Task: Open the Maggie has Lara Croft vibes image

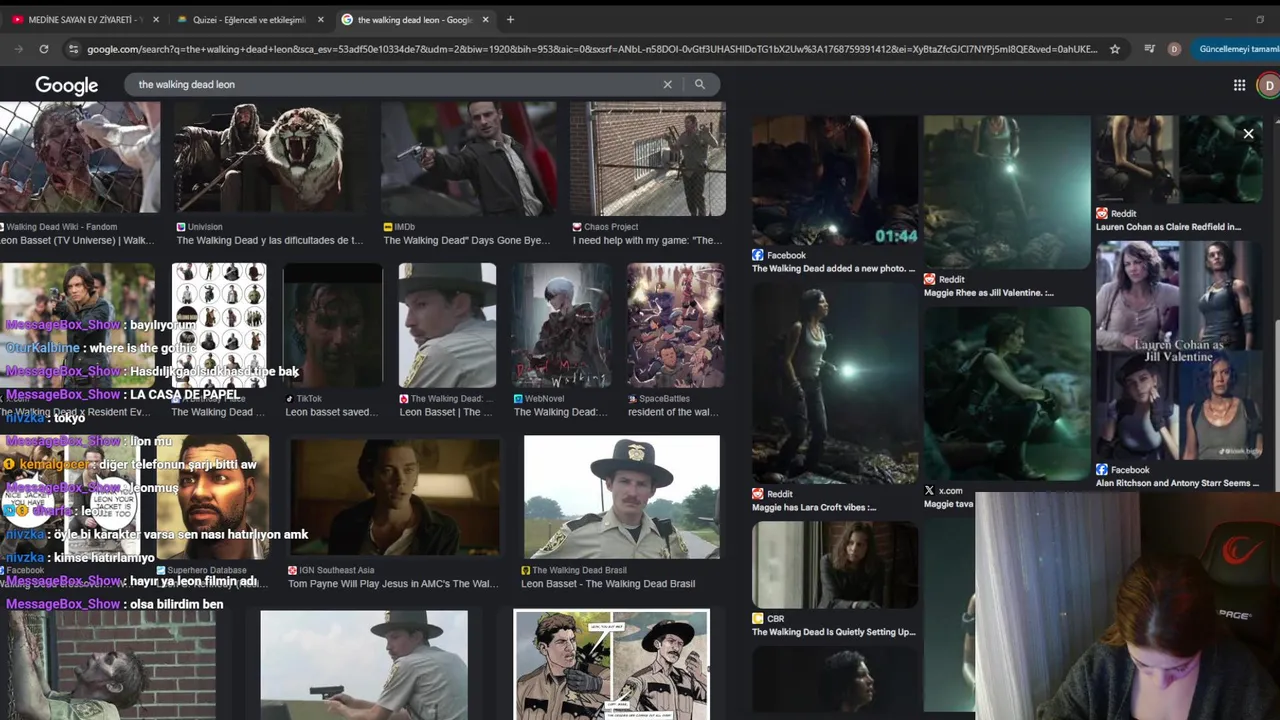Action: [835, 384]
